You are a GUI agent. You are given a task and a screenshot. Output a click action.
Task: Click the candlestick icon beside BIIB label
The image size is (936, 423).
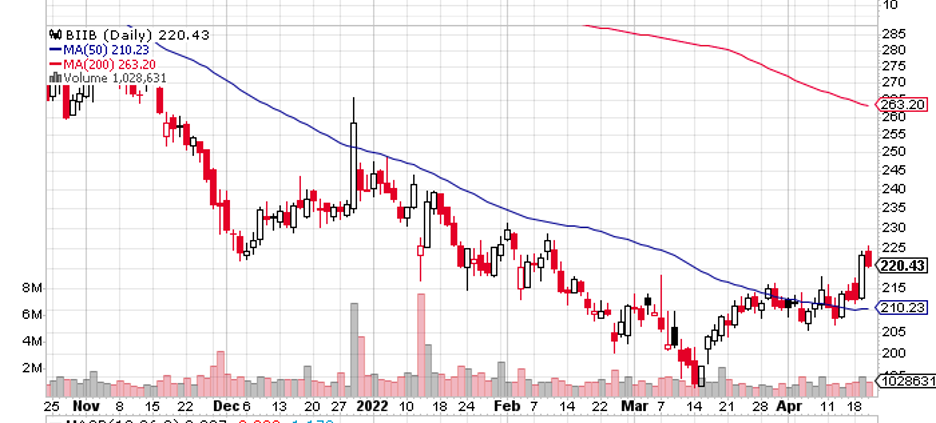55,35
